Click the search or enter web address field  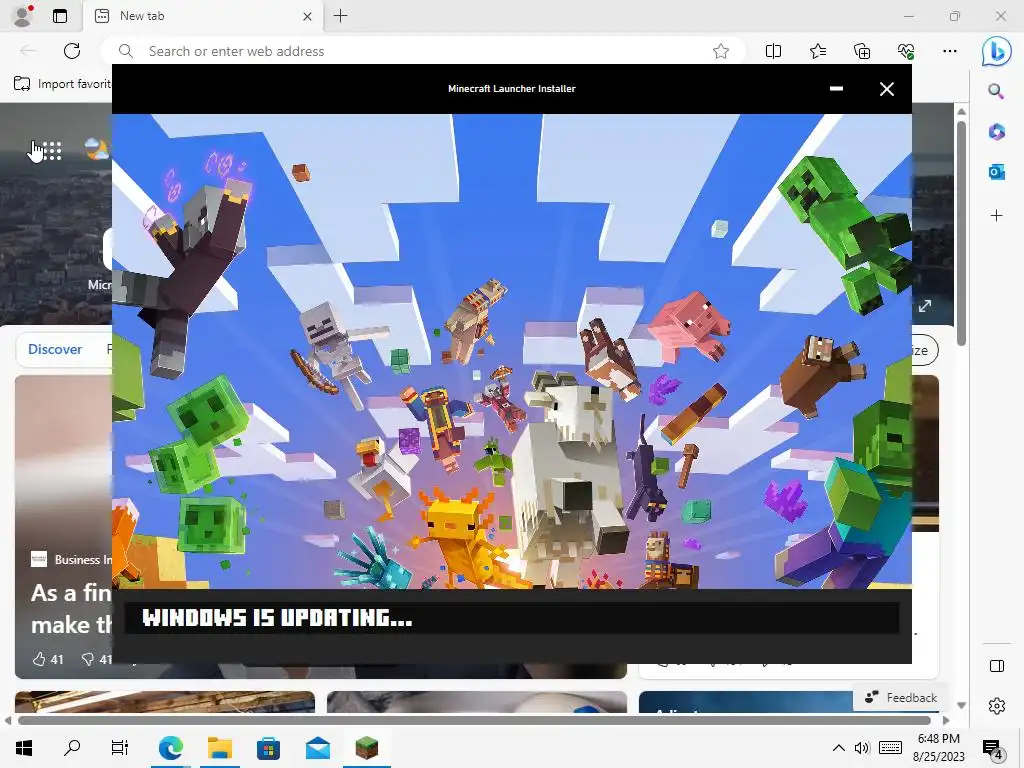[421, 51]
